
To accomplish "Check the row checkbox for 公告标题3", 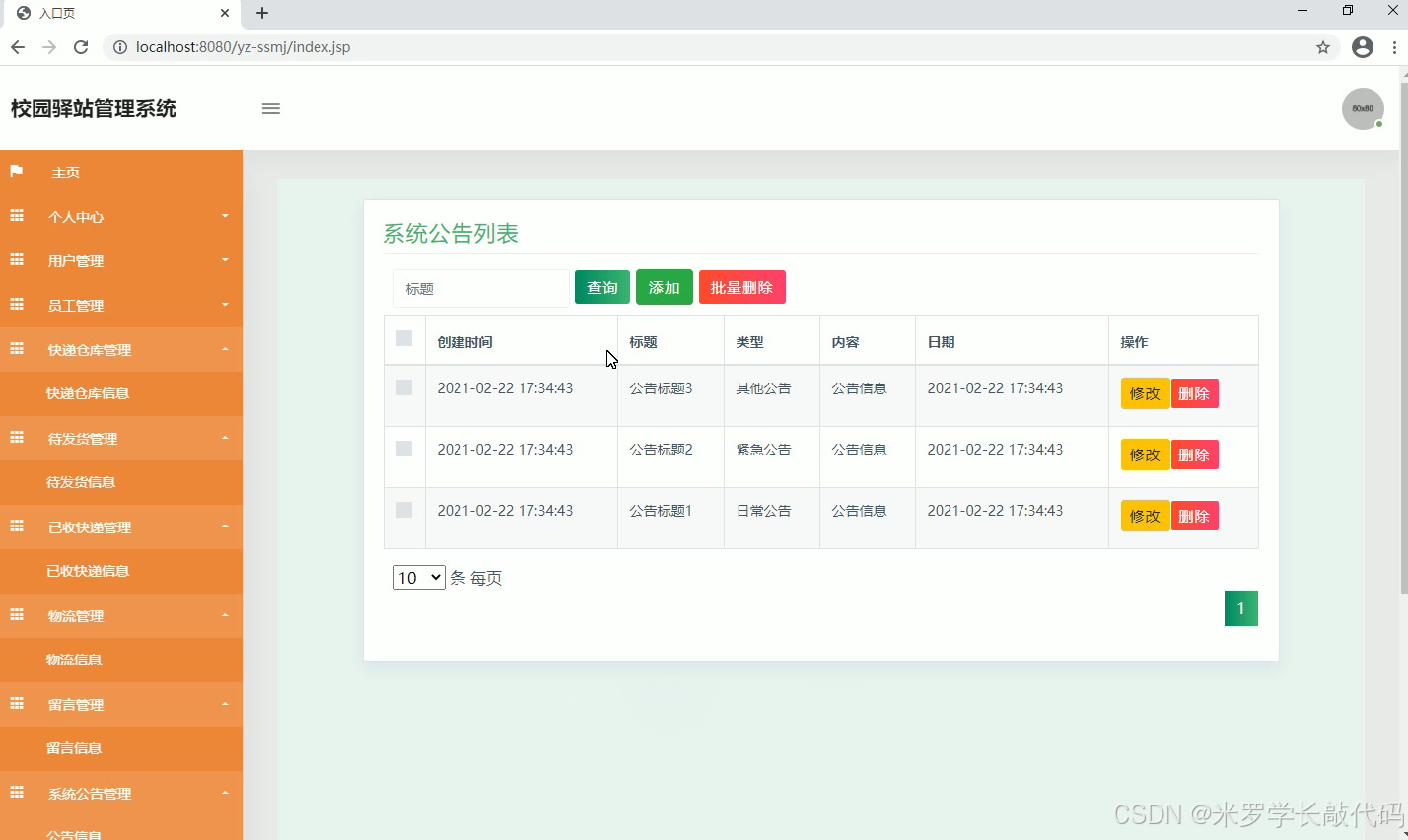I will (x=403, y=386).
